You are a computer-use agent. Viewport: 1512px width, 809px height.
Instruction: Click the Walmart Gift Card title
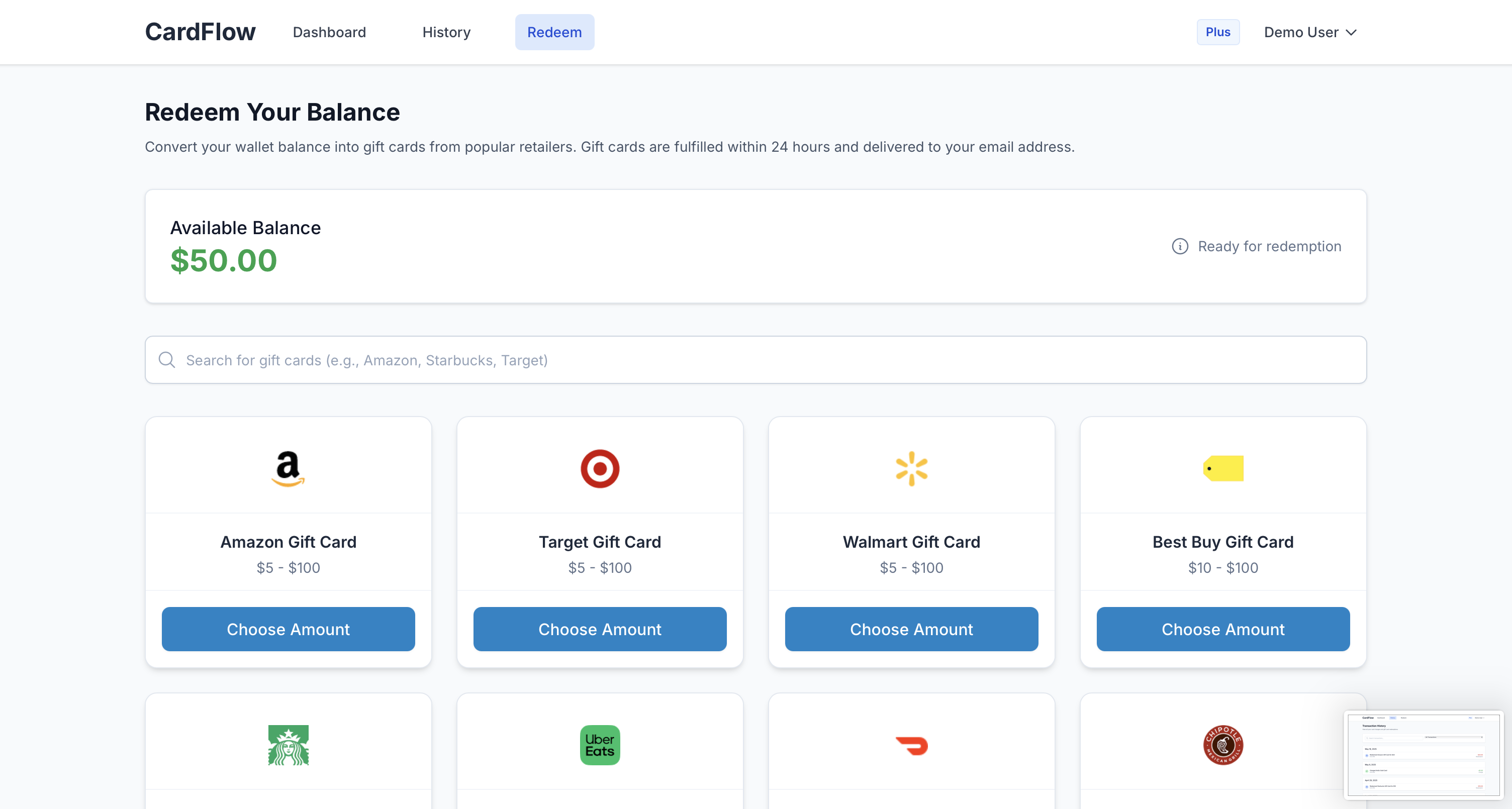(x=911, y=542)
